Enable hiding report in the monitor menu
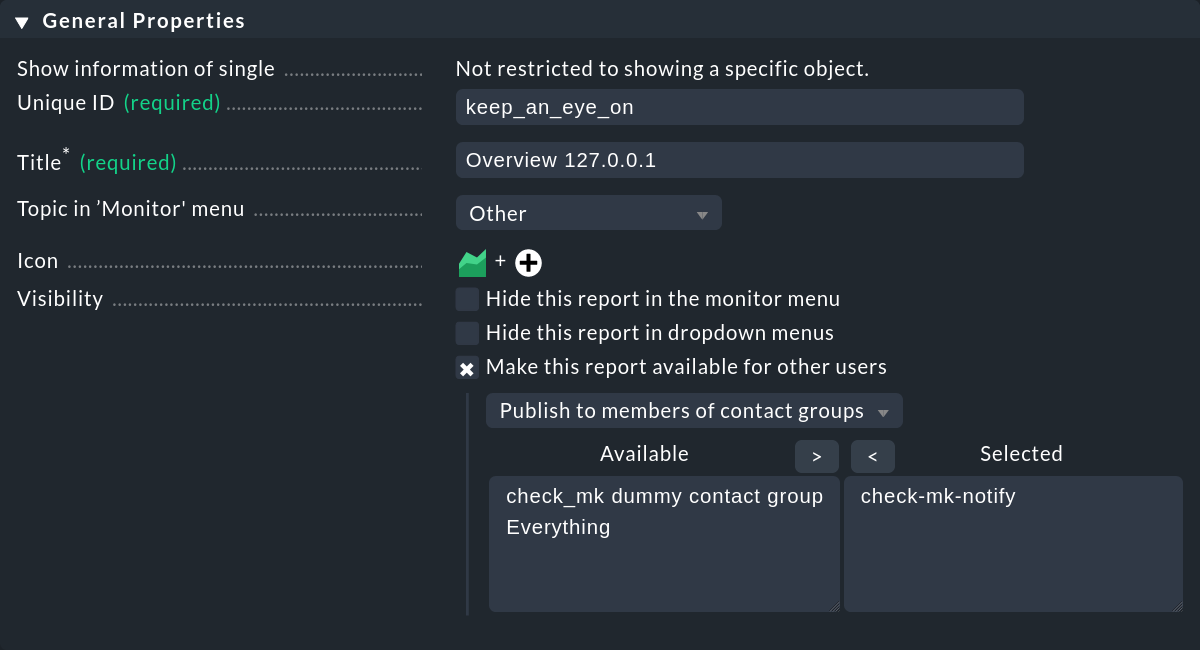Image resolution: width=1200 pixels, height=650 pixels. tap(466, 299)
